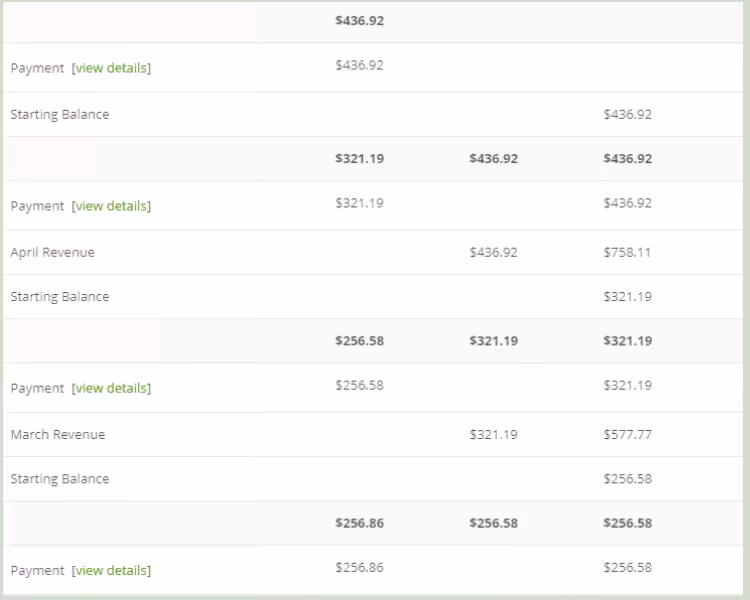Click the topmost bold $436.92 total
This screenshot has width=750, height=600.
pos(359,20)
